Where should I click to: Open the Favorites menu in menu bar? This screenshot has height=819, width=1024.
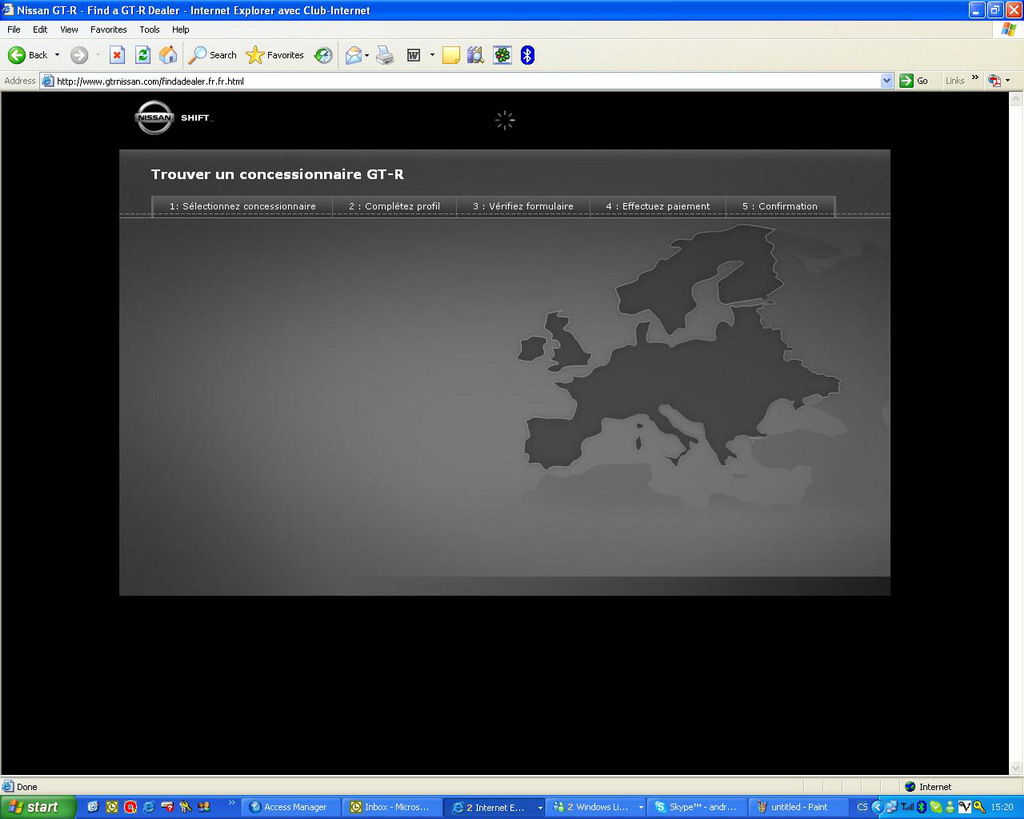point(108,29)
